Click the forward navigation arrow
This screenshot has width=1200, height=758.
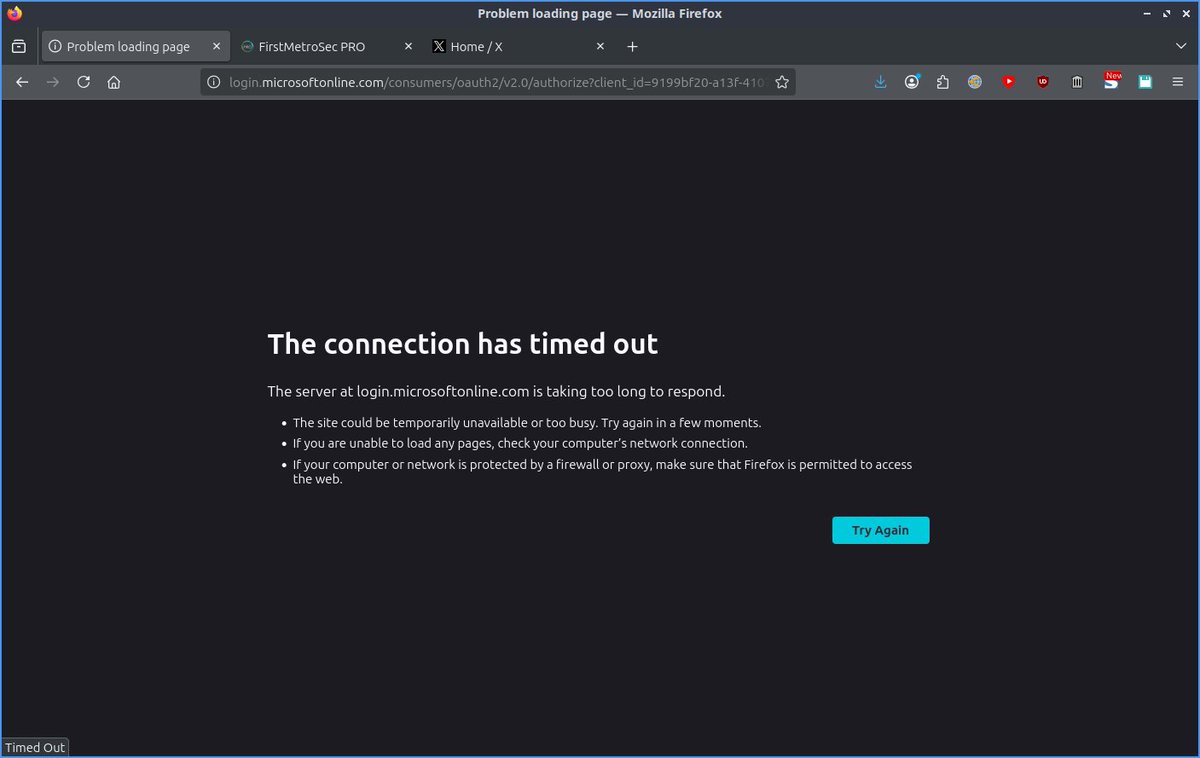(53, 82)
